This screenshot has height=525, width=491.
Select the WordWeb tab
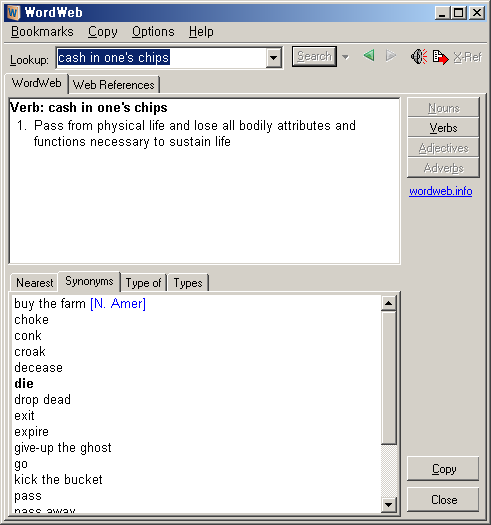click(37, 83)
